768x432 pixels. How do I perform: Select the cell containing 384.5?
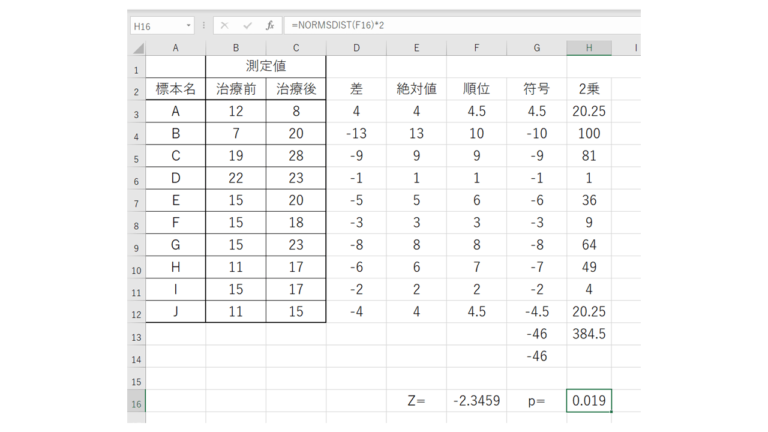(589, 334)
